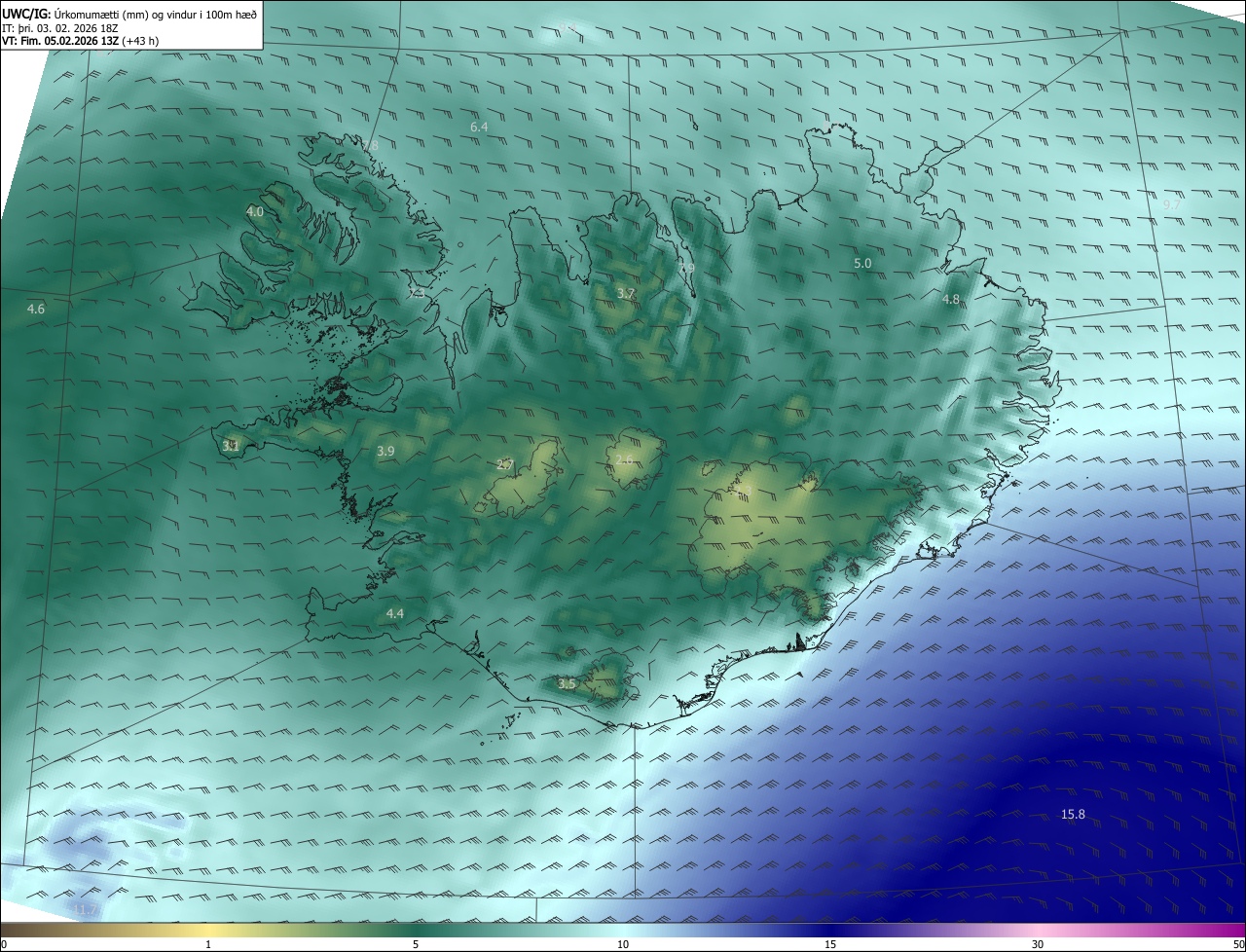
Task: Click the map title 'Úrkomumætti (mm) og vindur í 100m hæð'
Action: point(155,14)
